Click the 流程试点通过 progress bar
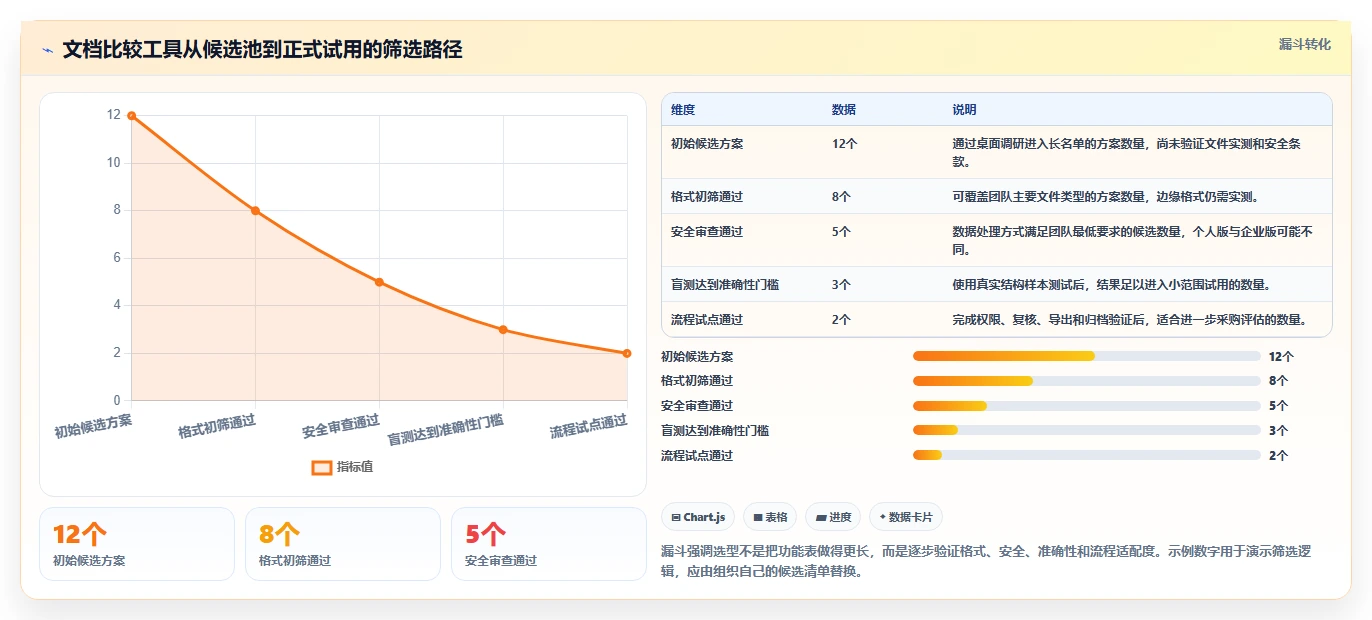Screen dimensions: 1372x620 (1087, 455)
